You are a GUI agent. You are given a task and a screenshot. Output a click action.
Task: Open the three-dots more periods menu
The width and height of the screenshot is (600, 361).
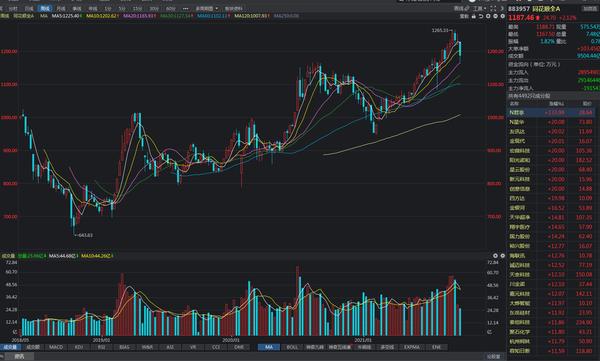[x=185, y=8]
